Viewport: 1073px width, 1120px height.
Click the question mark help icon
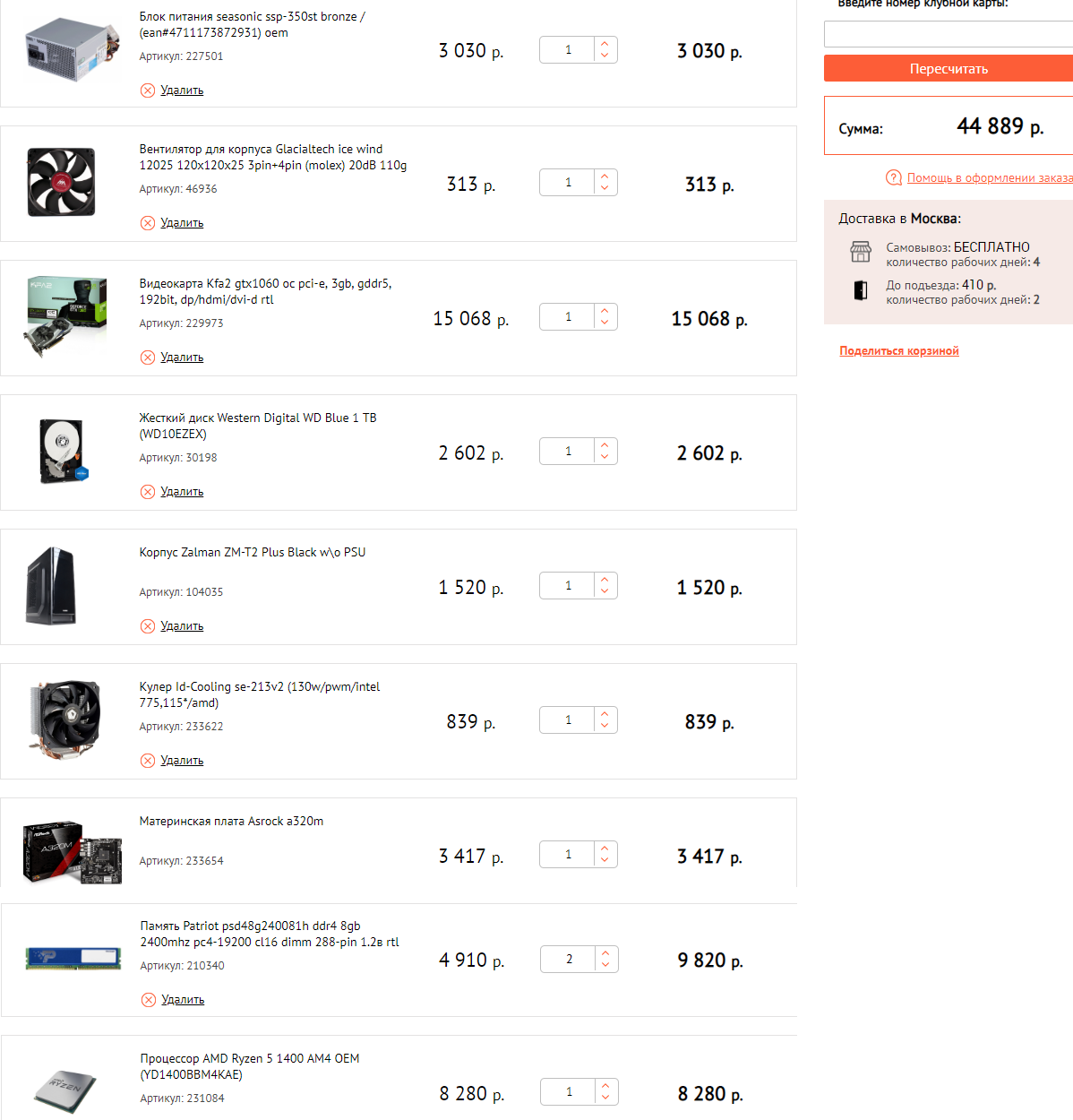[x=894, y=177]
